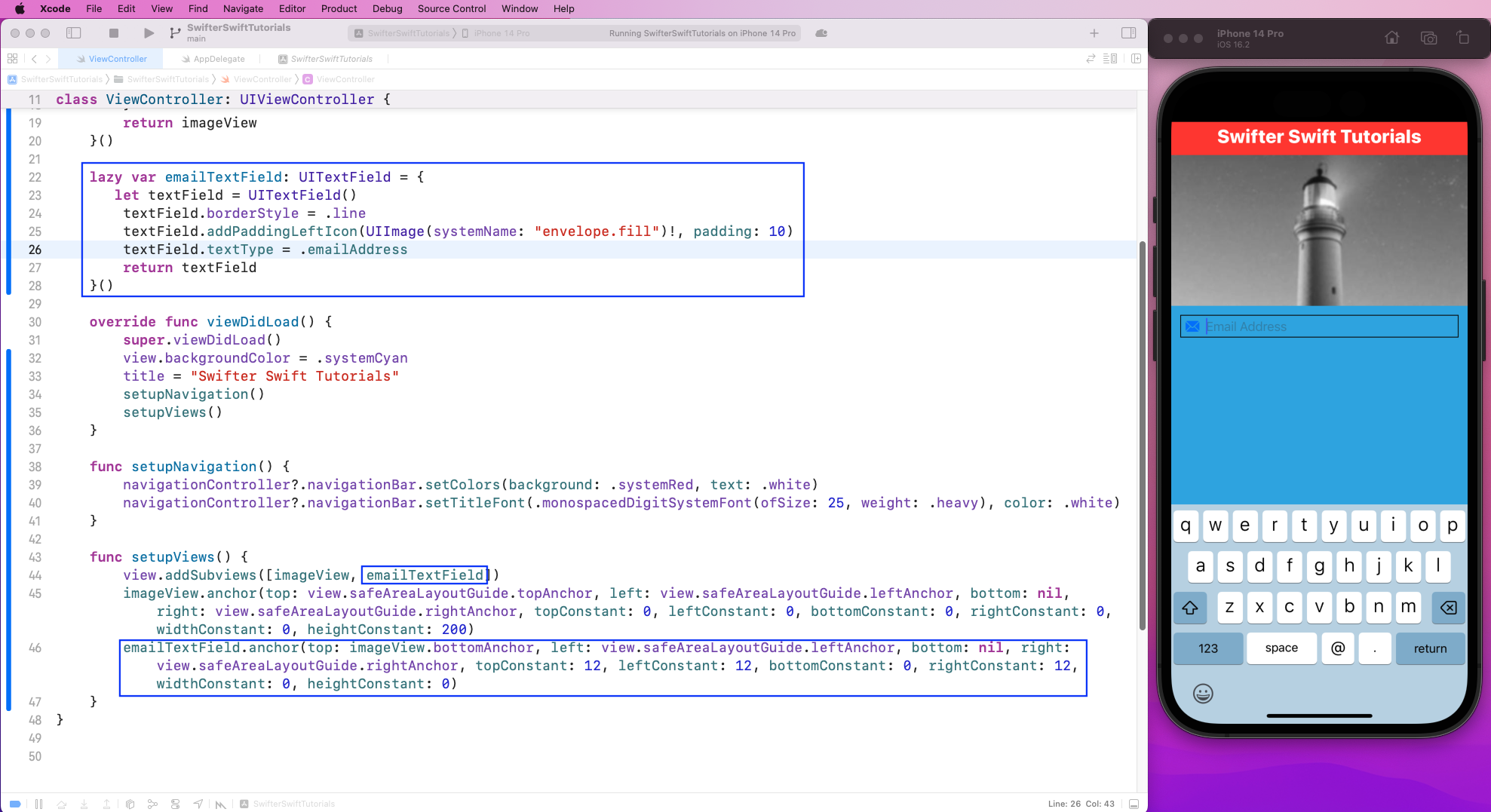Screen dimensions: 1491x812
Task: Open SwifterSwiftTutorials project breadcrumb
Action: tap(55, 79)
